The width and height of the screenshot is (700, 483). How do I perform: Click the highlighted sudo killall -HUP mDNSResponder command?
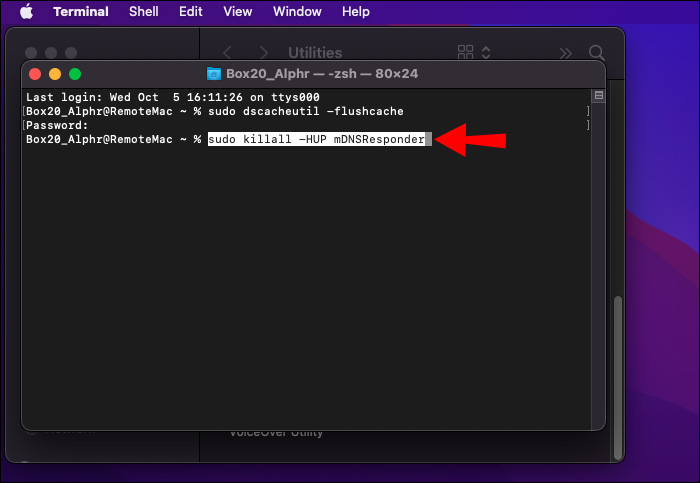click(x=317, y=139)
